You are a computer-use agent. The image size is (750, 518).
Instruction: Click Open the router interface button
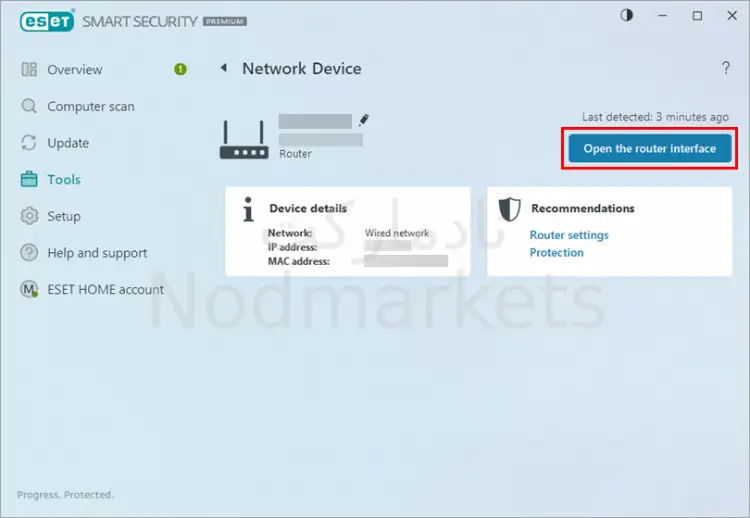click(650, 149)
